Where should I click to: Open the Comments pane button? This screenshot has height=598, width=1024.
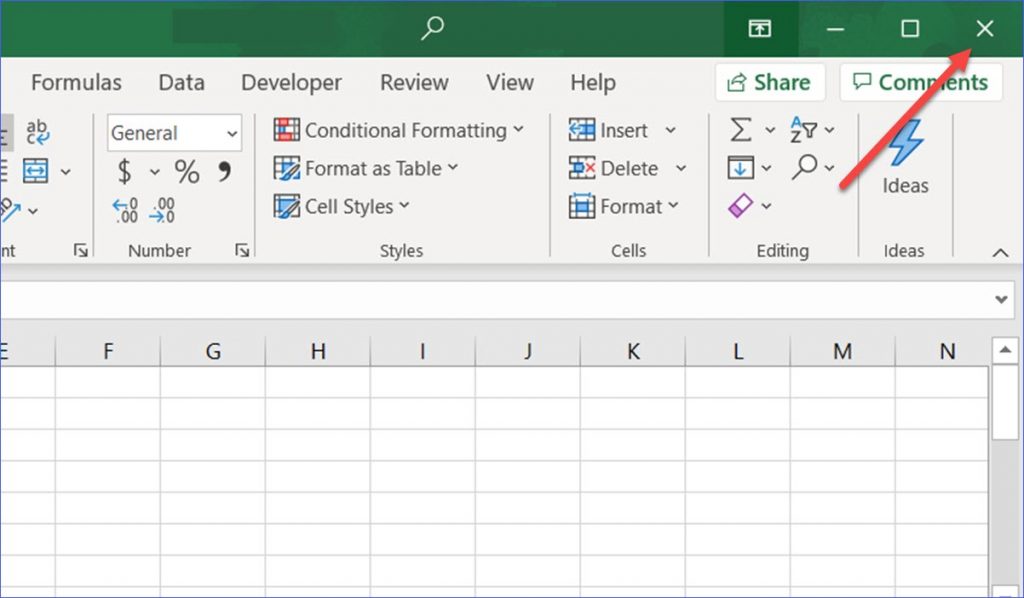pos(920,83)
